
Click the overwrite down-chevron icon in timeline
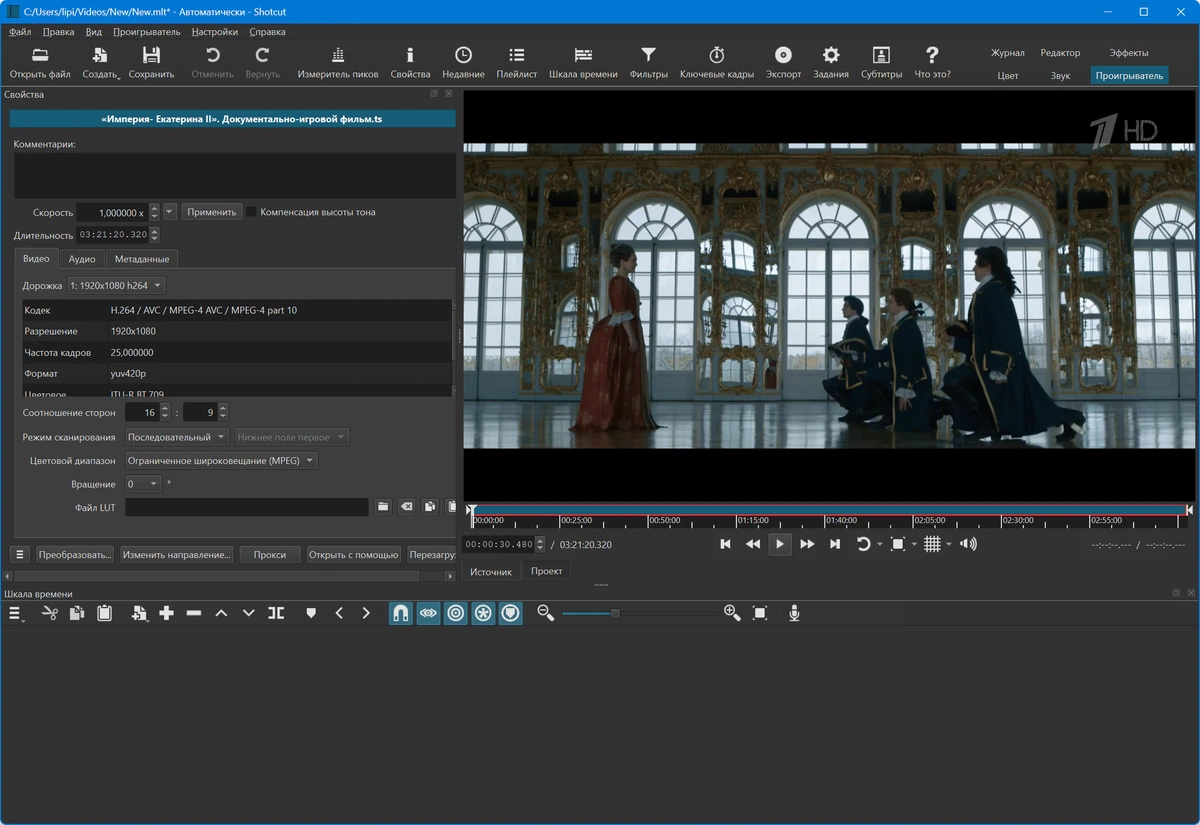click(x=249, y=613)
